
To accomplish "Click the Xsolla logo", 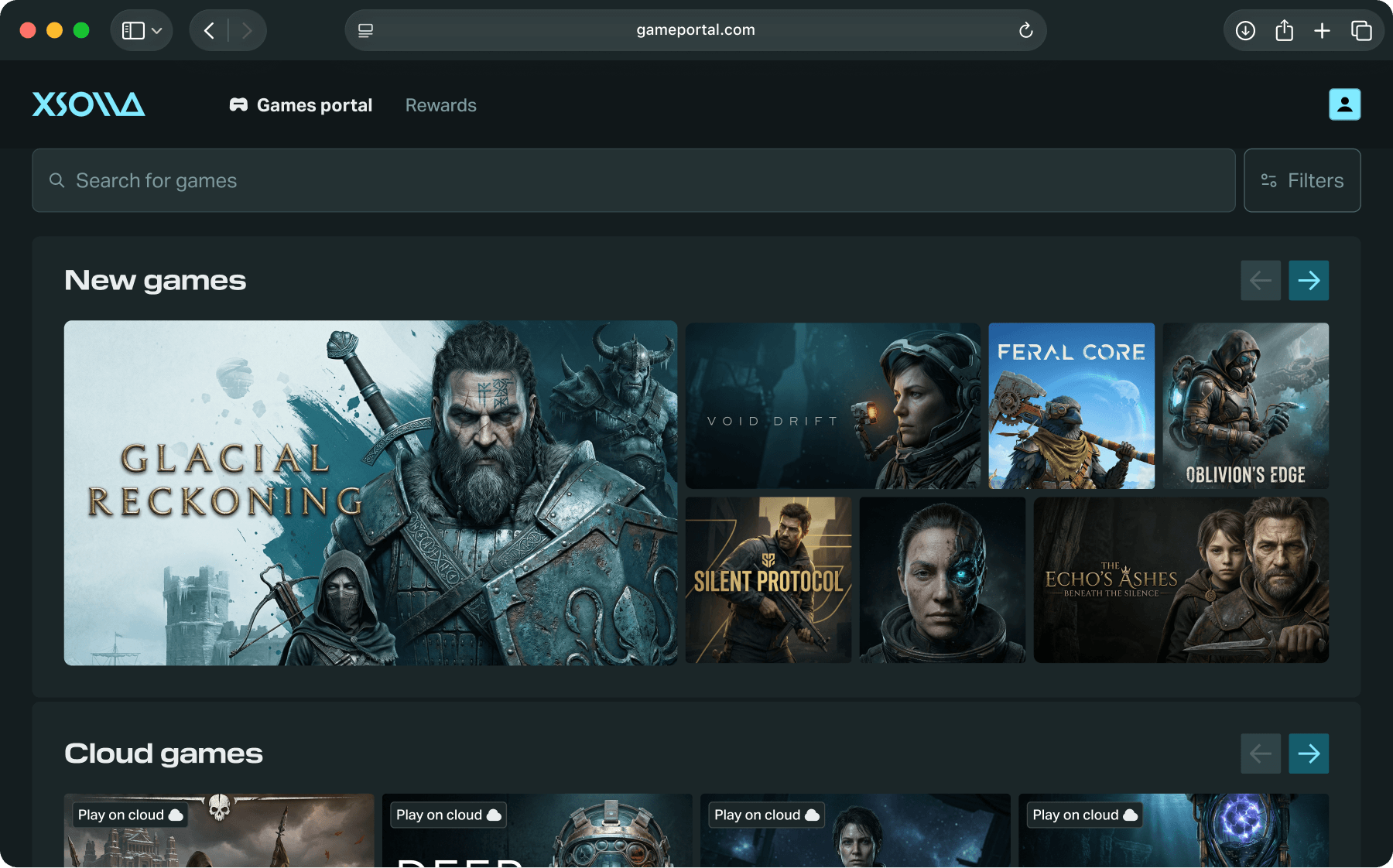I will [88, 104].
